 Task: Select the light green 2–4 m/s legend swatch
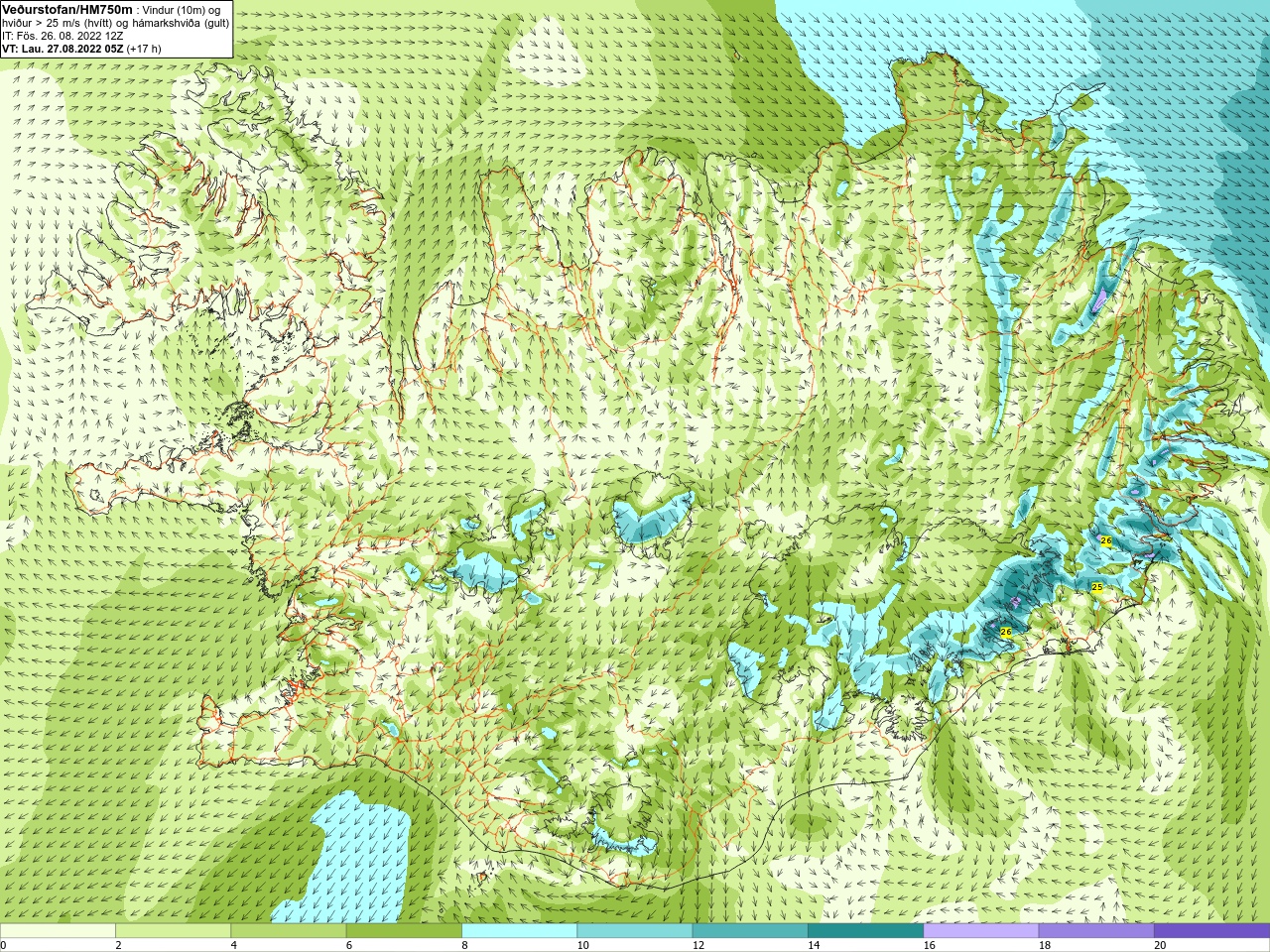point(173,931)
